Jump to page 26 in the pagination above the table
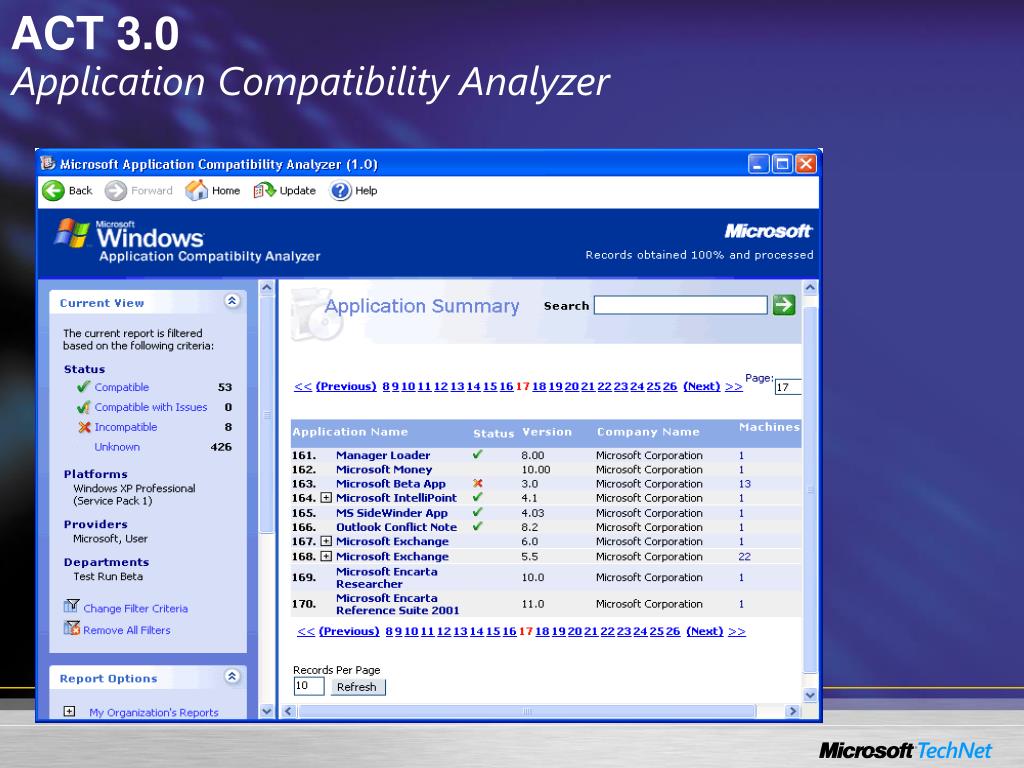Screen dimensions: 1024x768 click(x=670, y=387)
